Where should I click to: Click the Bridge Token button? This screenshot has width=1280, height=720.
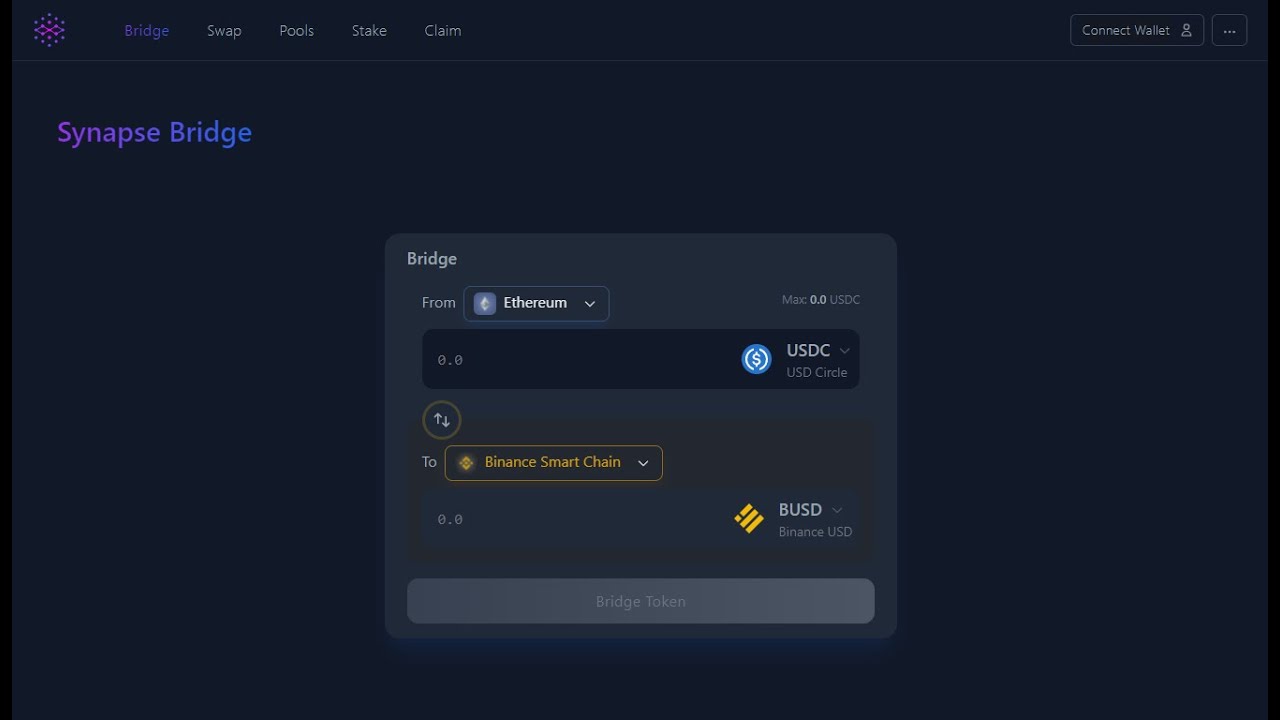640,601
